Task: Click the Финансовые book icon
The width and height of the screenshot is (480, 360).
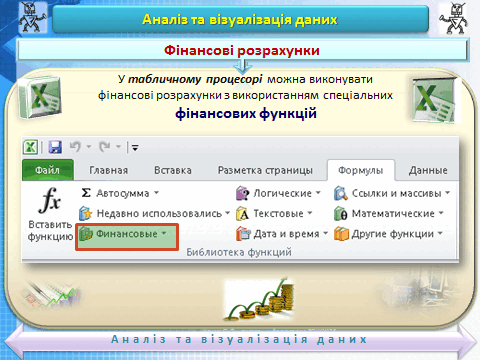Action: point(86,234)
